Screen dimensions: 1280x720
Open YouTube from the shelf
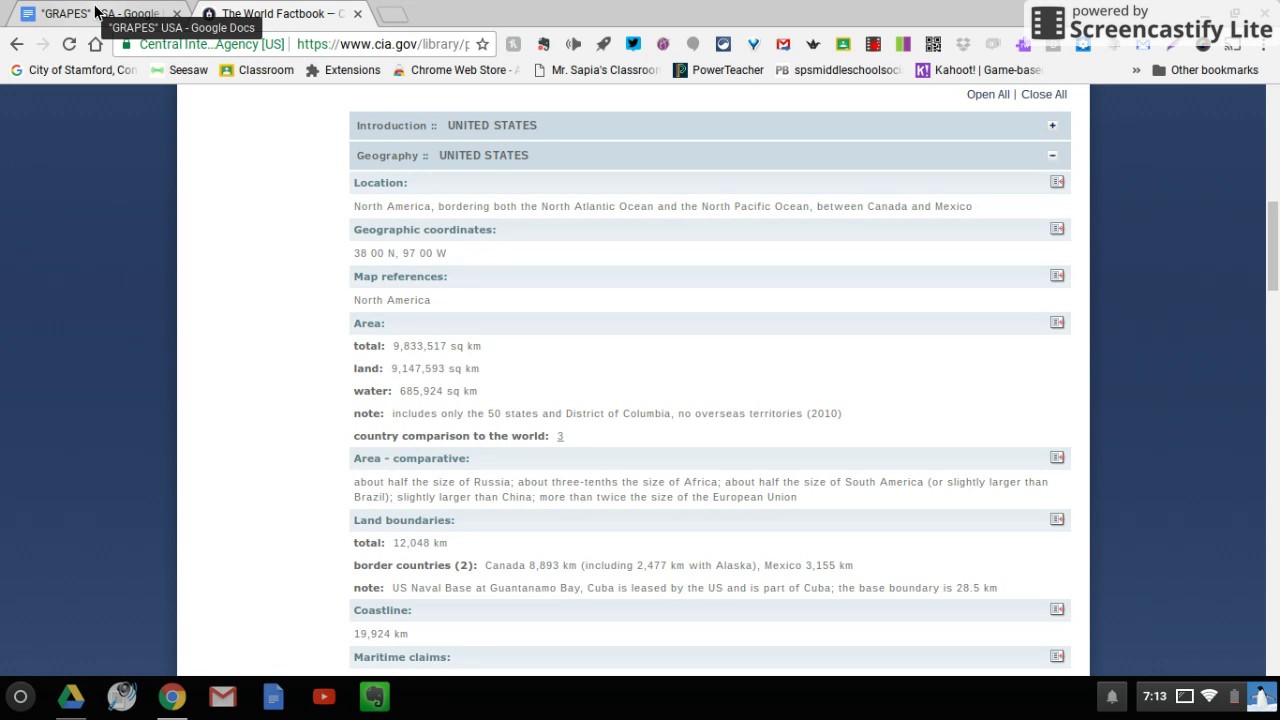tap(324, 696)
